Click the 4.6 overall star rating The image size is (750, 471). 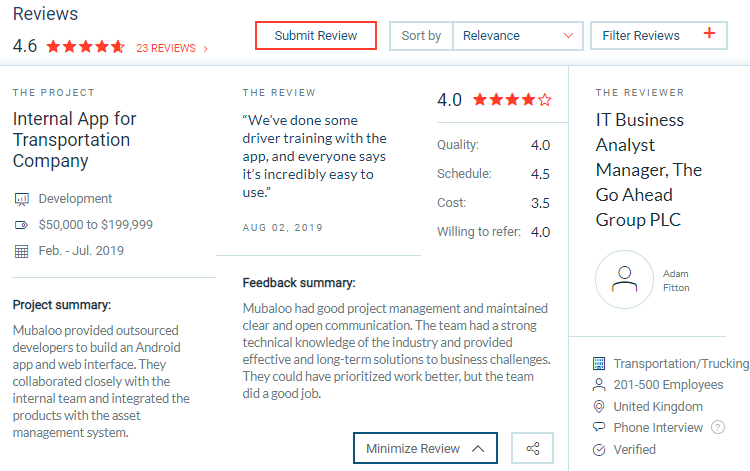click(86, 47)
